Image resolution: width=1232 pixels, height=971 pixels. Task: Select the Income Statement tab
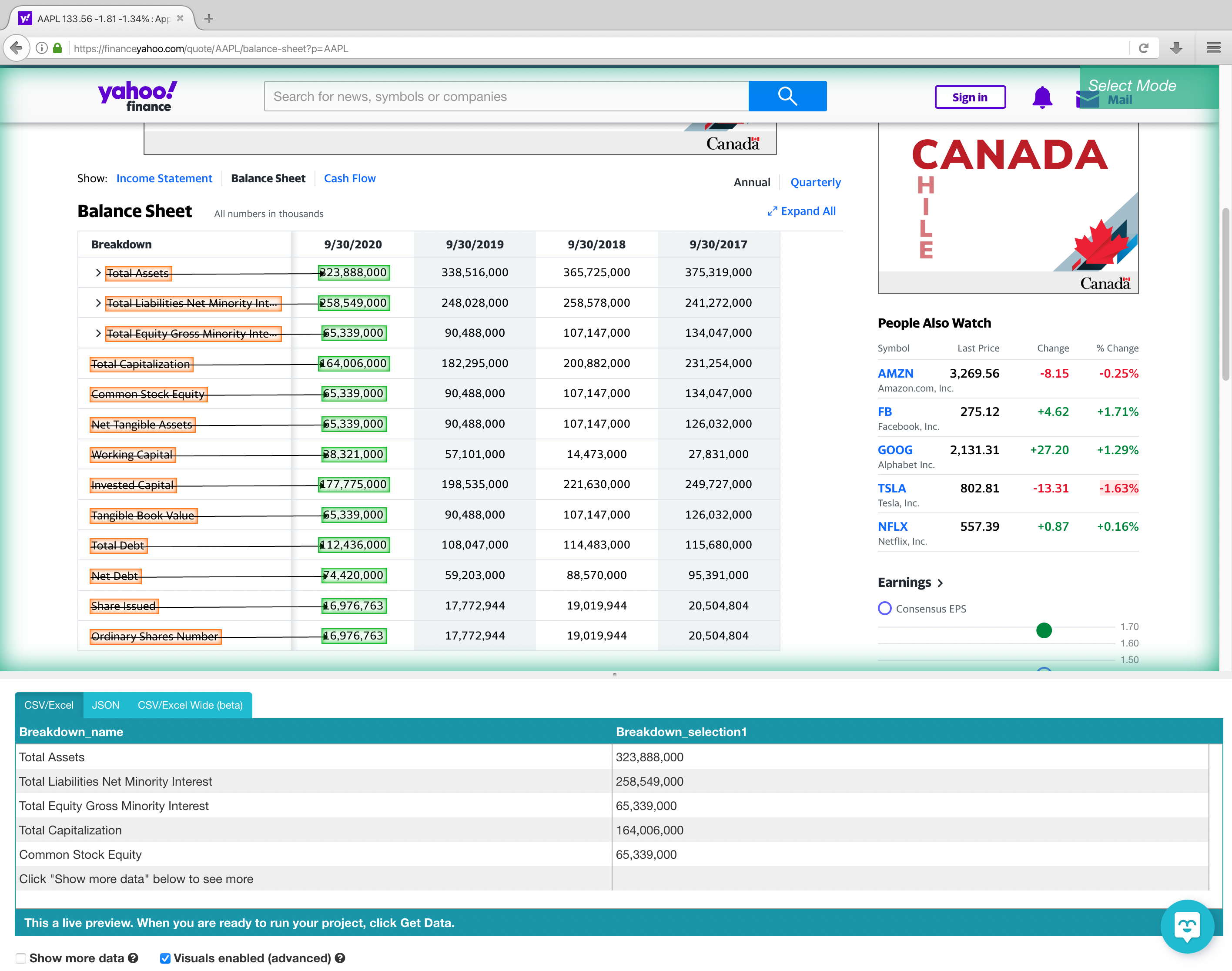pos(164,178)
